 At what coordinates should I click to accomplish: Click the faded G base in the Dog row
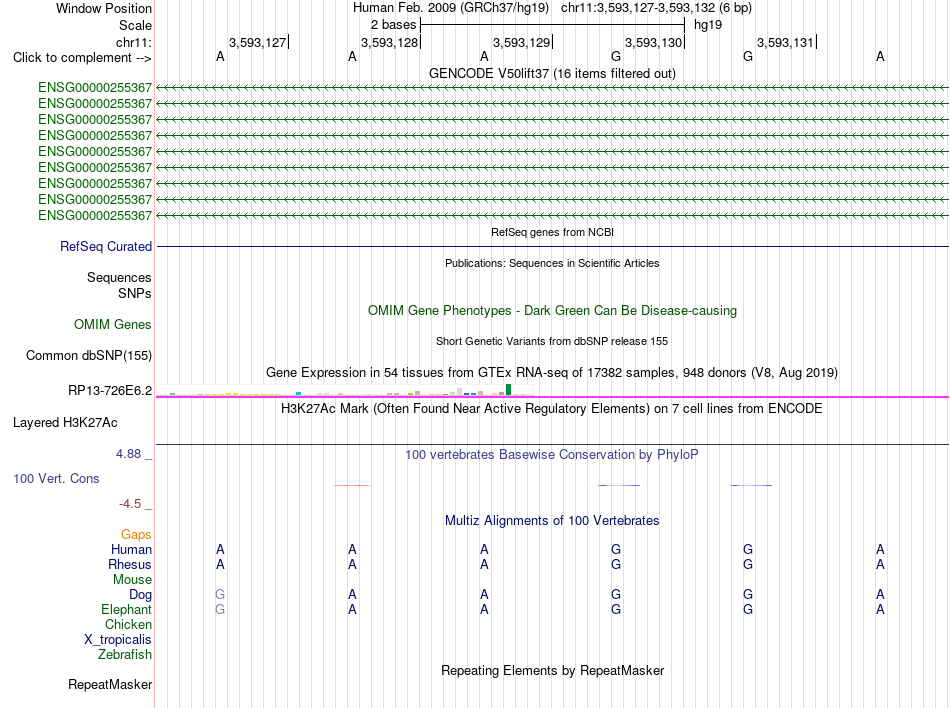[x=220, y=595]
